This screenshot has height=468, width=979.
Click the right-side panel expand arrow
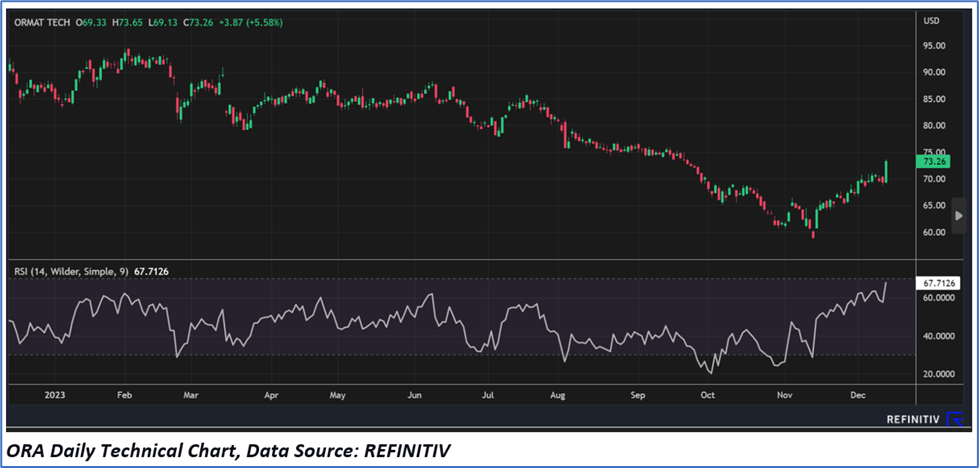(x=958, y=216)
